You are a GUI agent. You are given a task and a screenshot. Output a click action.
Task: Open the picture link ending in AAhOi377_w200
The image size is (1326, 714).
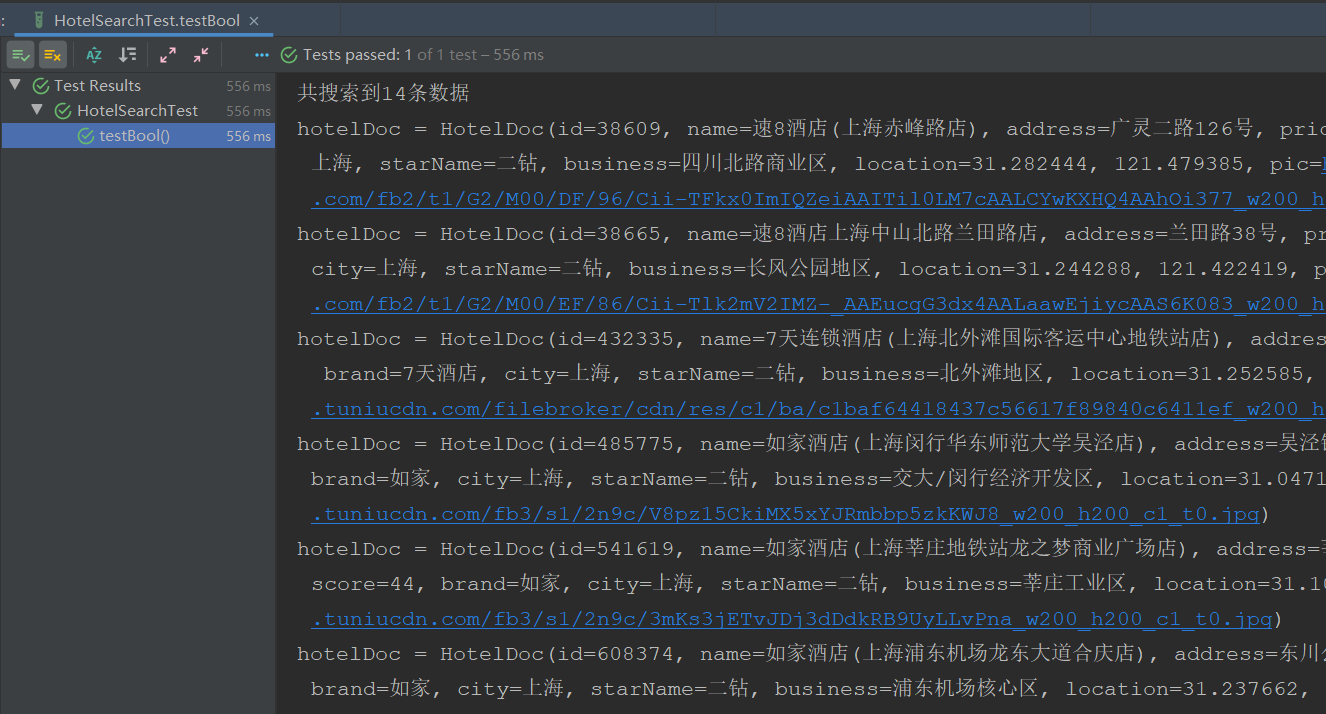click(818, 199)
